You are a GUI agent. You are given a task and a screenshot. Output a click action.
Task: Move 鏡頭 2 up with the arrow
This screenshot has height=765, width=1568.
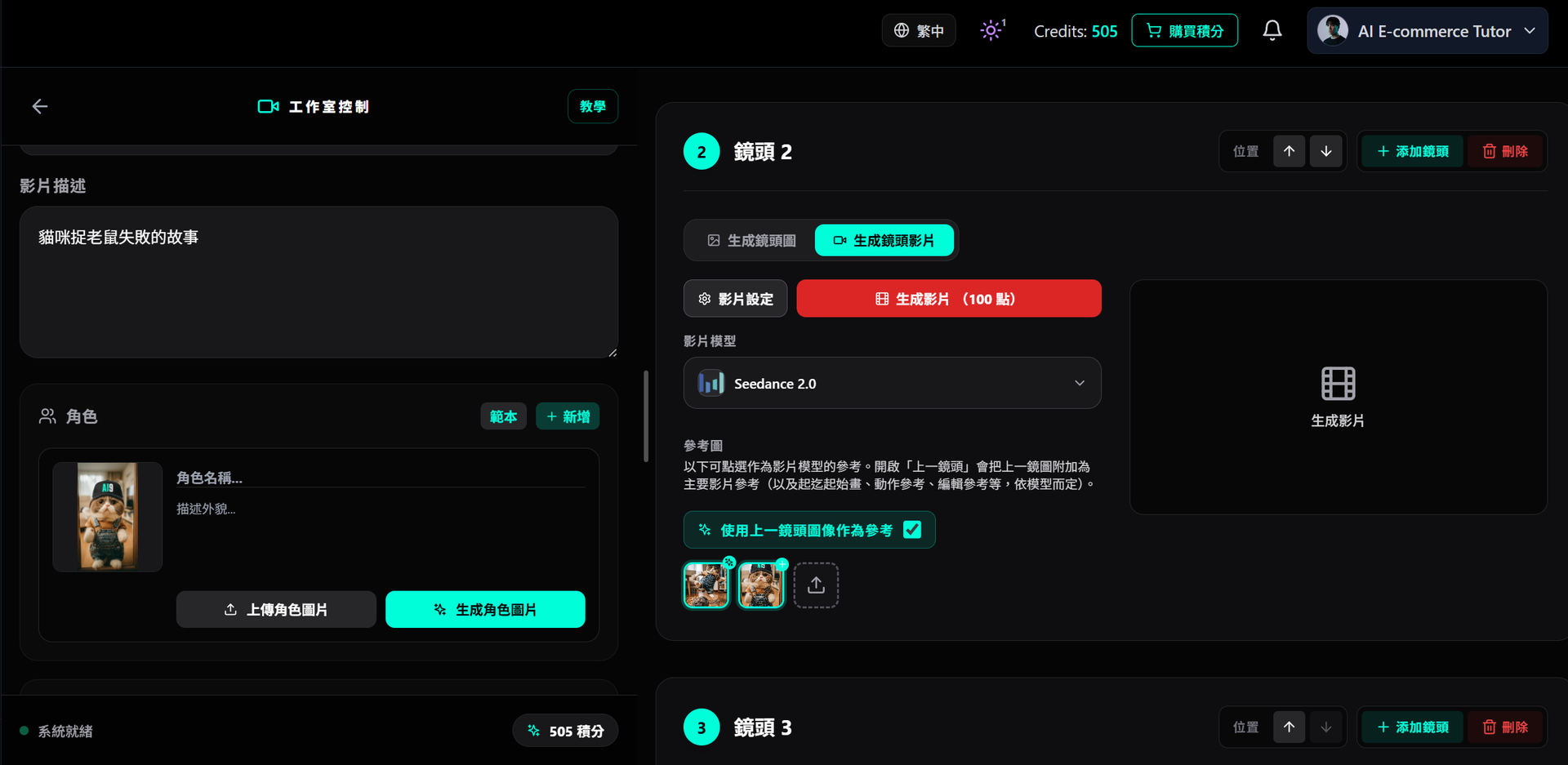pyautogui.click(x=1289, y=151)
